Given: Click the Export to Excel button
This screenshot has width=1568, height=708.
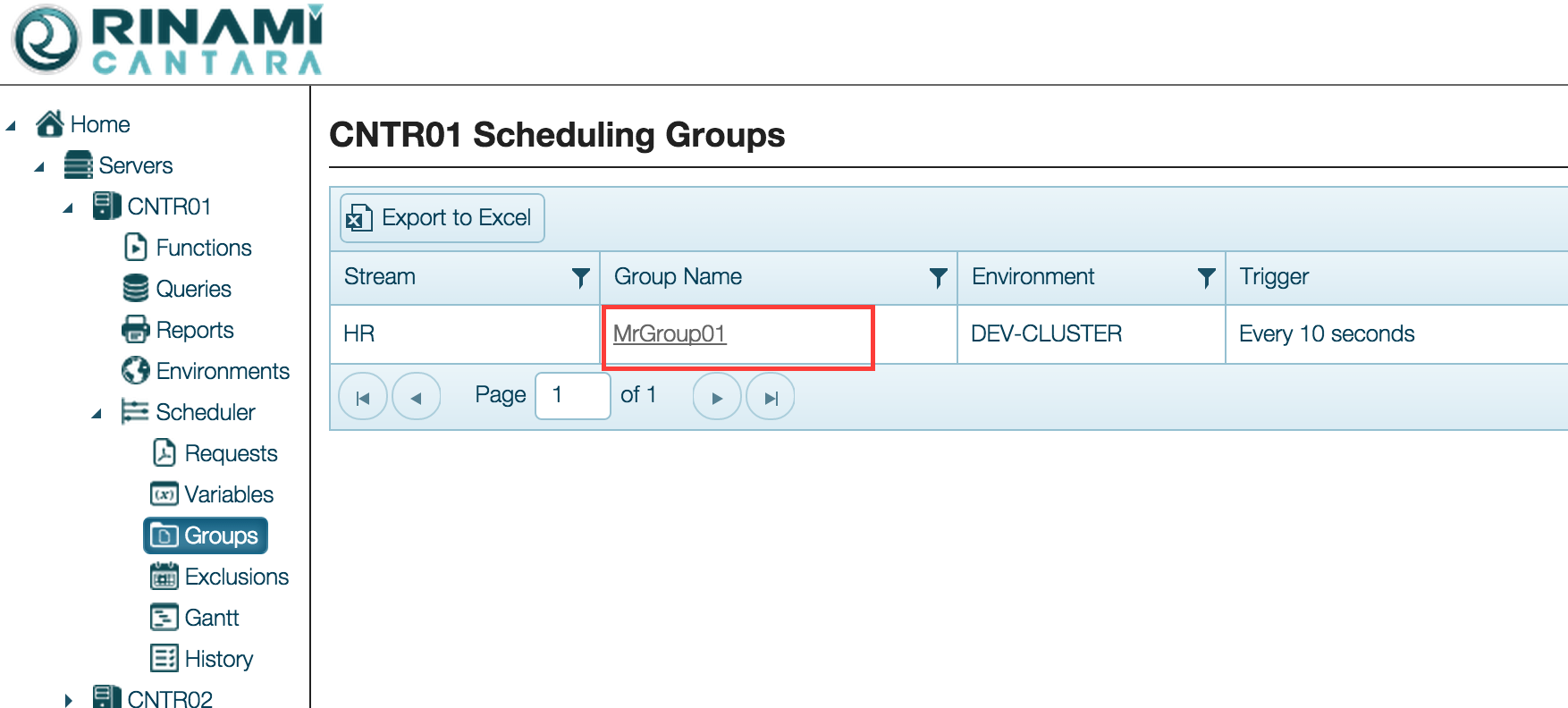Looking at the screenshot, I should (443, 218).
